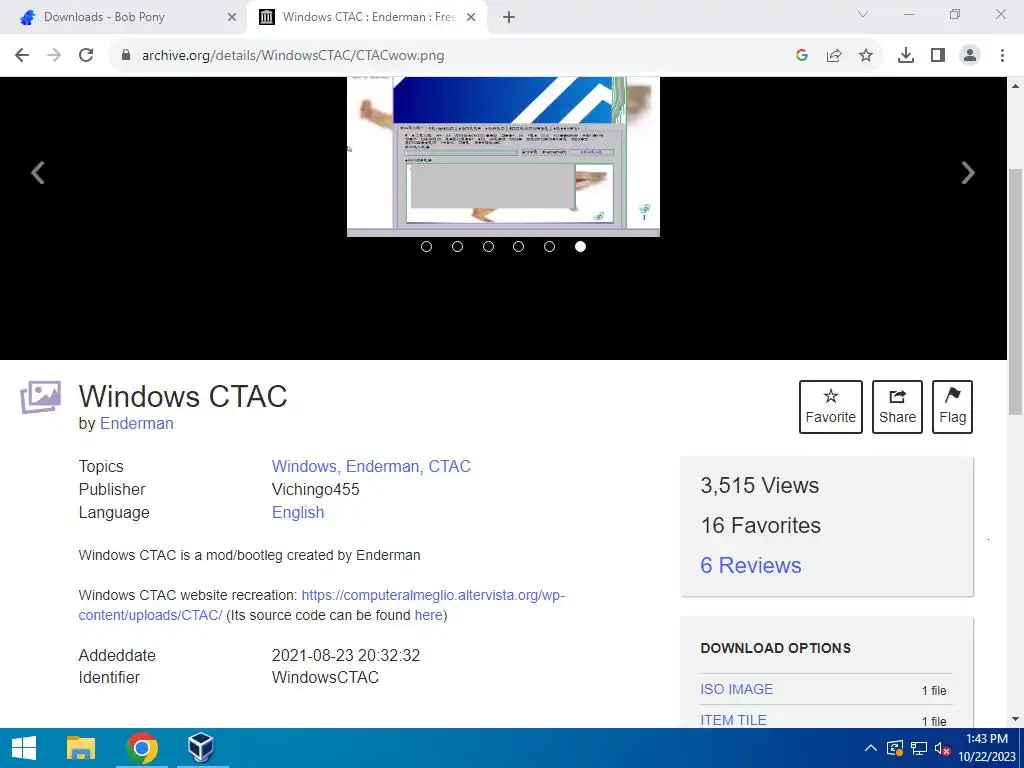Select second carousel dot
The image size is (1024, 768).
pos(457,246)
